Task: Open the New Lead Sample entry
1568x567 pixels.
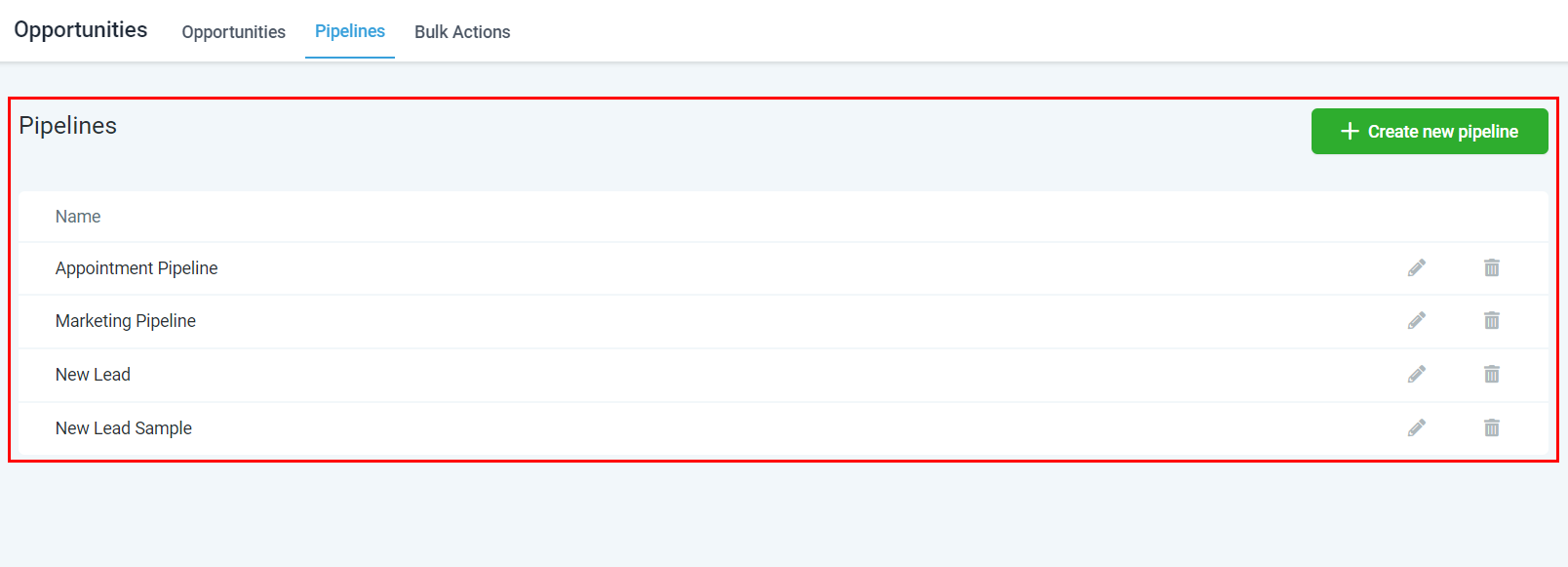Action: click(x=124, y=428)
